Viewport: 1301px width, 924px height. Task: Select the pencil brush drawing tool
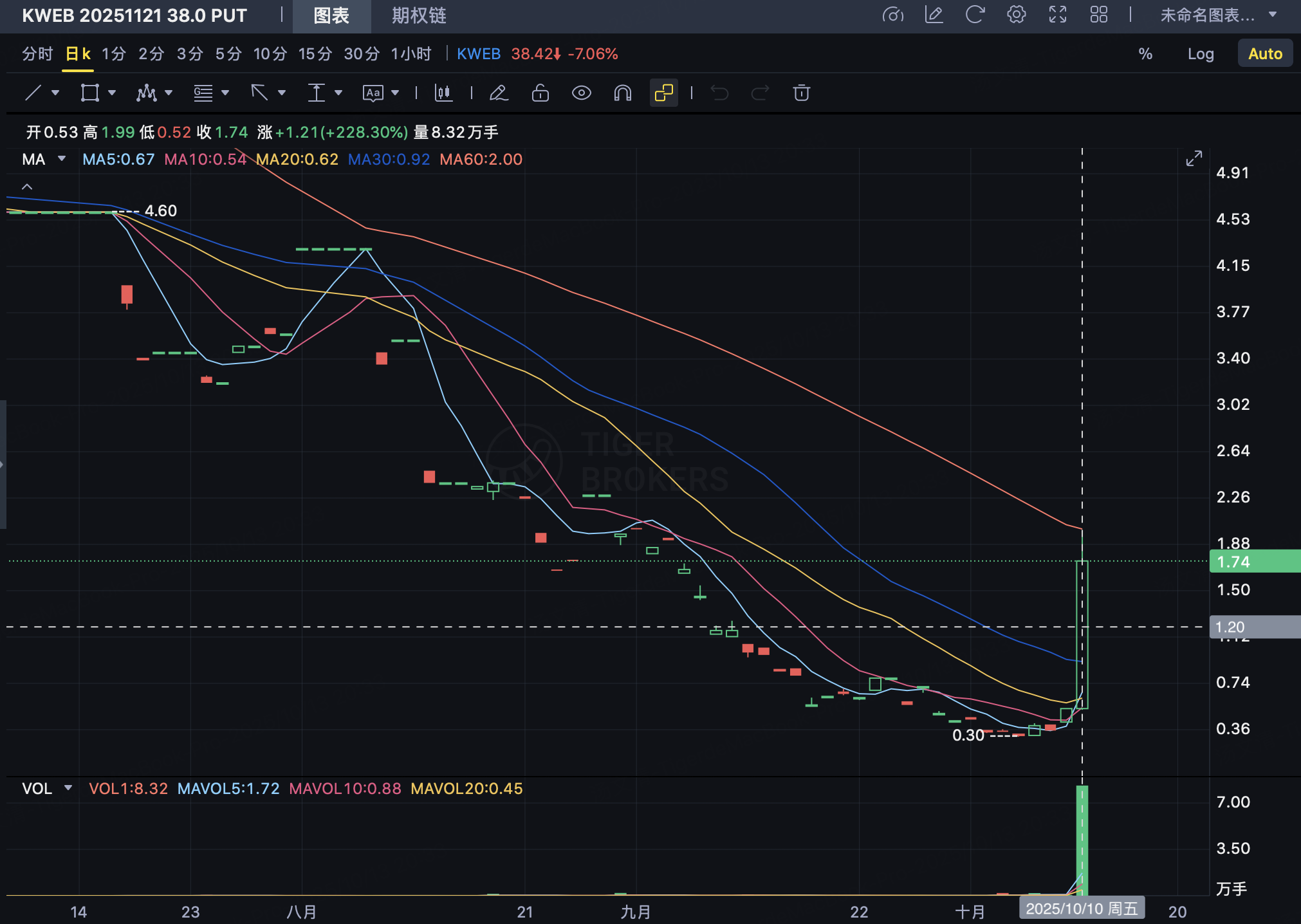499,93
